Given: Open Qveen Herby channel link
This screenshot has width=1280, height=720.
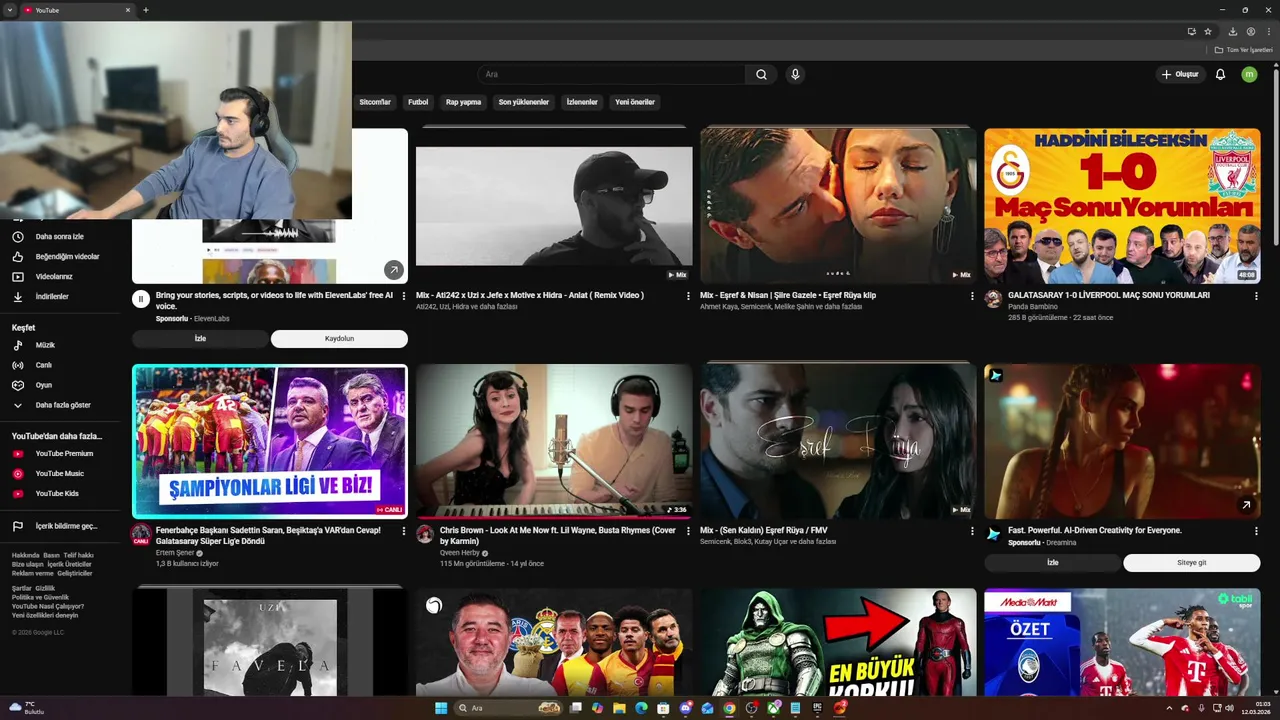Looking at the screenshot, I should 460,553.
